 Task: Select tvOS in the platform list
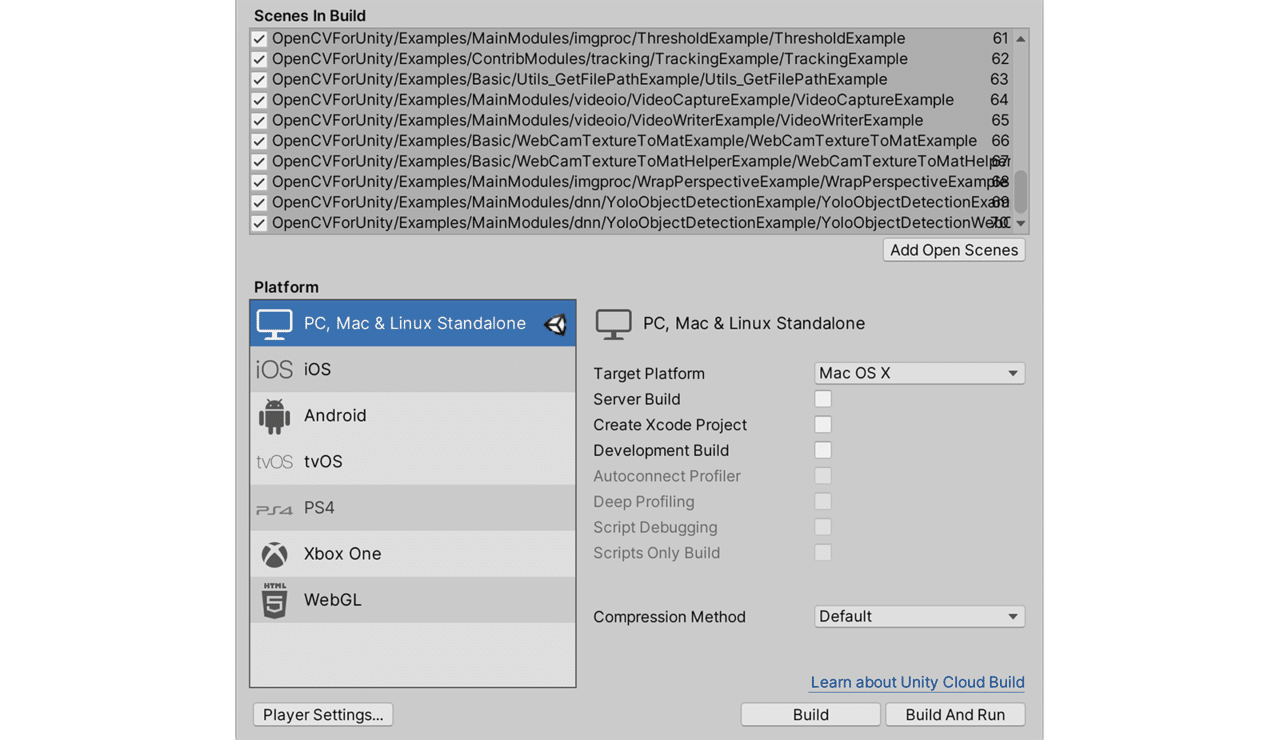(413, 462)
